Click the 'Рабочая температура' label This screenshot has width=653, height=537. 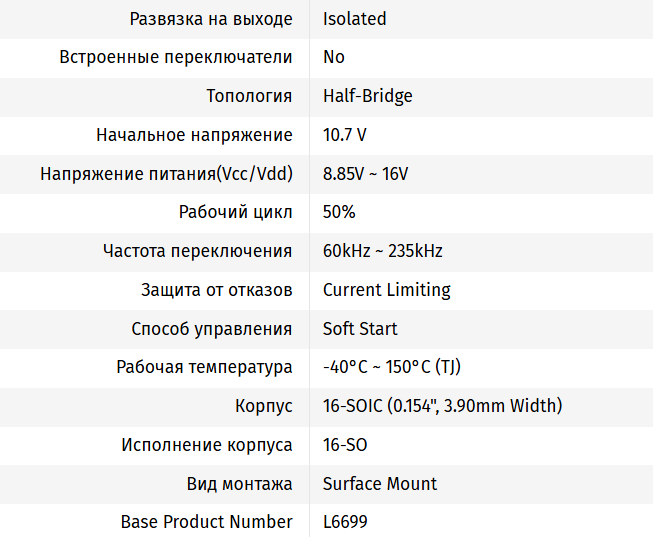(x=204, y=367)
